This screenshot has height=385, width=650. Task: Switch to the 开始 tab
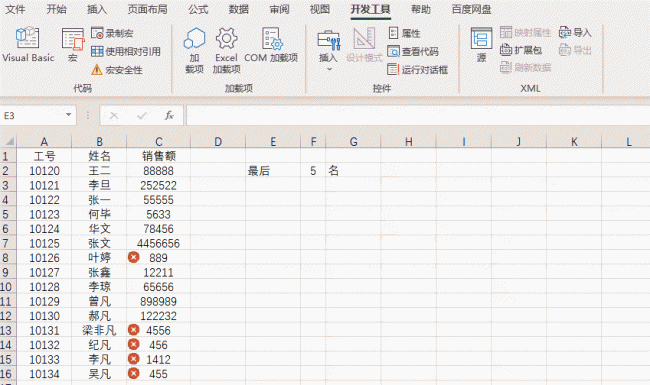(56, 9)
